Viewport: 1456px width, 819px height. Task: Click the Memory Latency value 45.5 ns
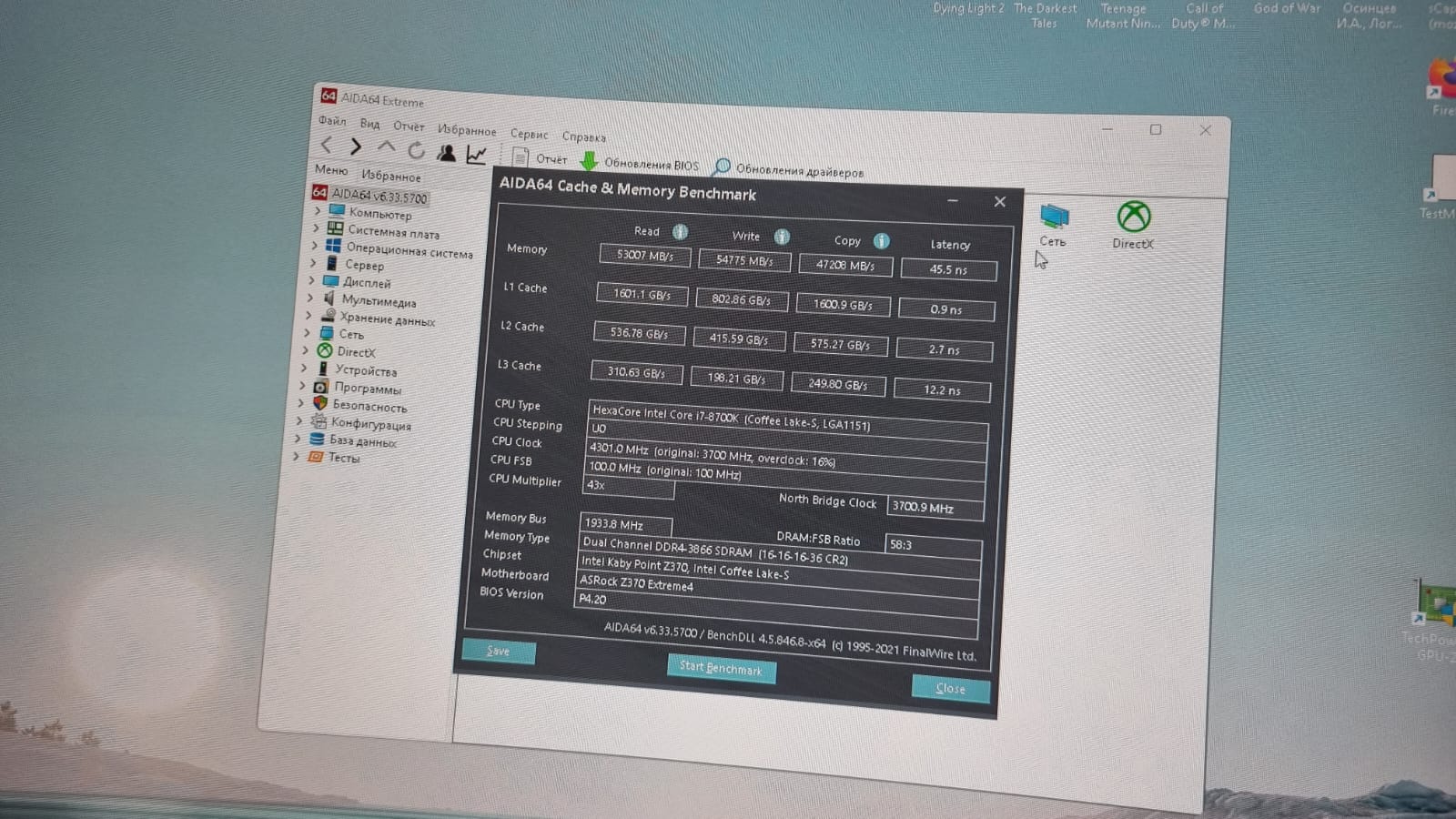948,269
